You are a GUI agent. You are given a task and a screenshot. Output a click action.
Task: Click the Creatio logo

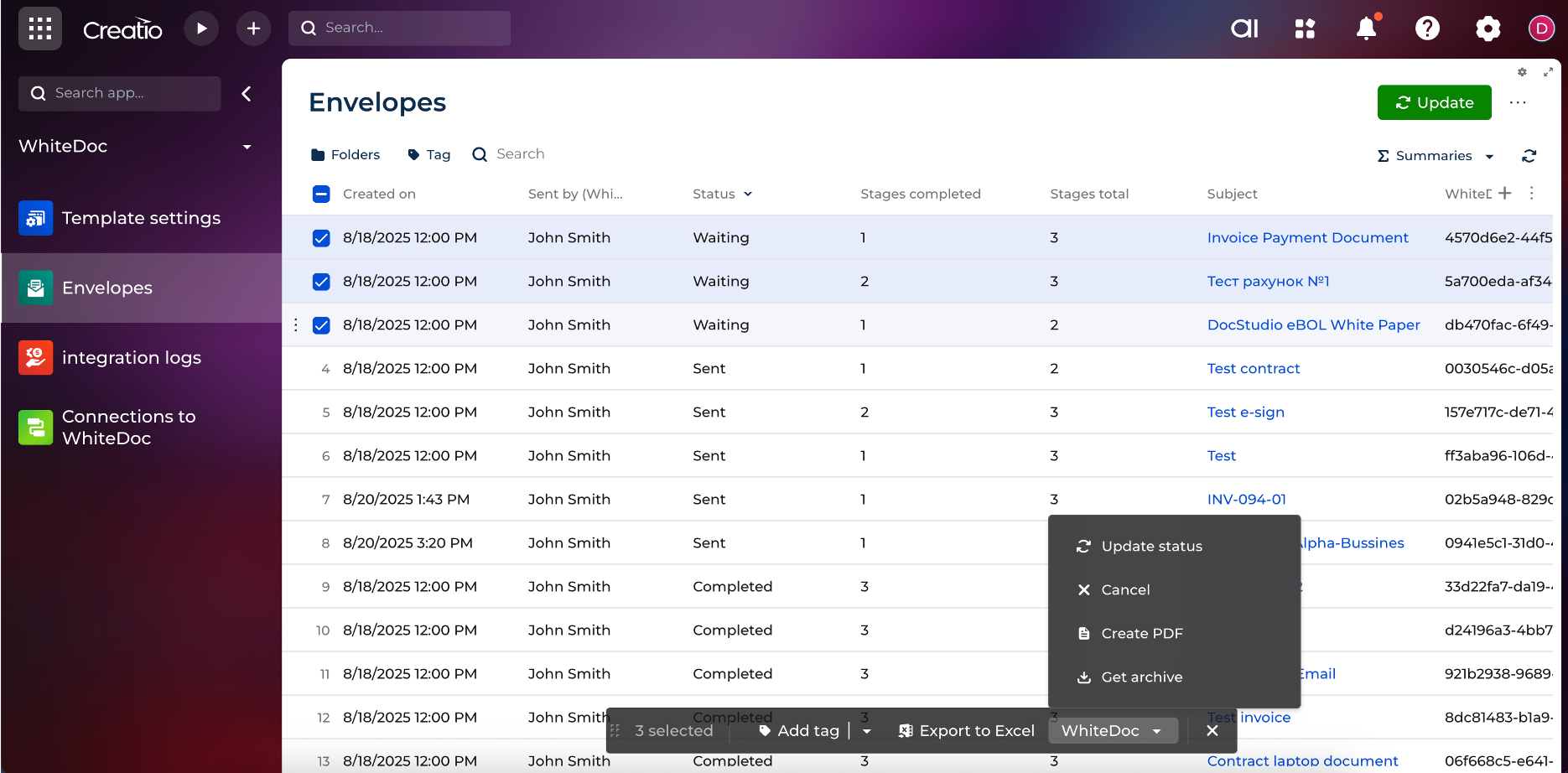click(122, 29)
